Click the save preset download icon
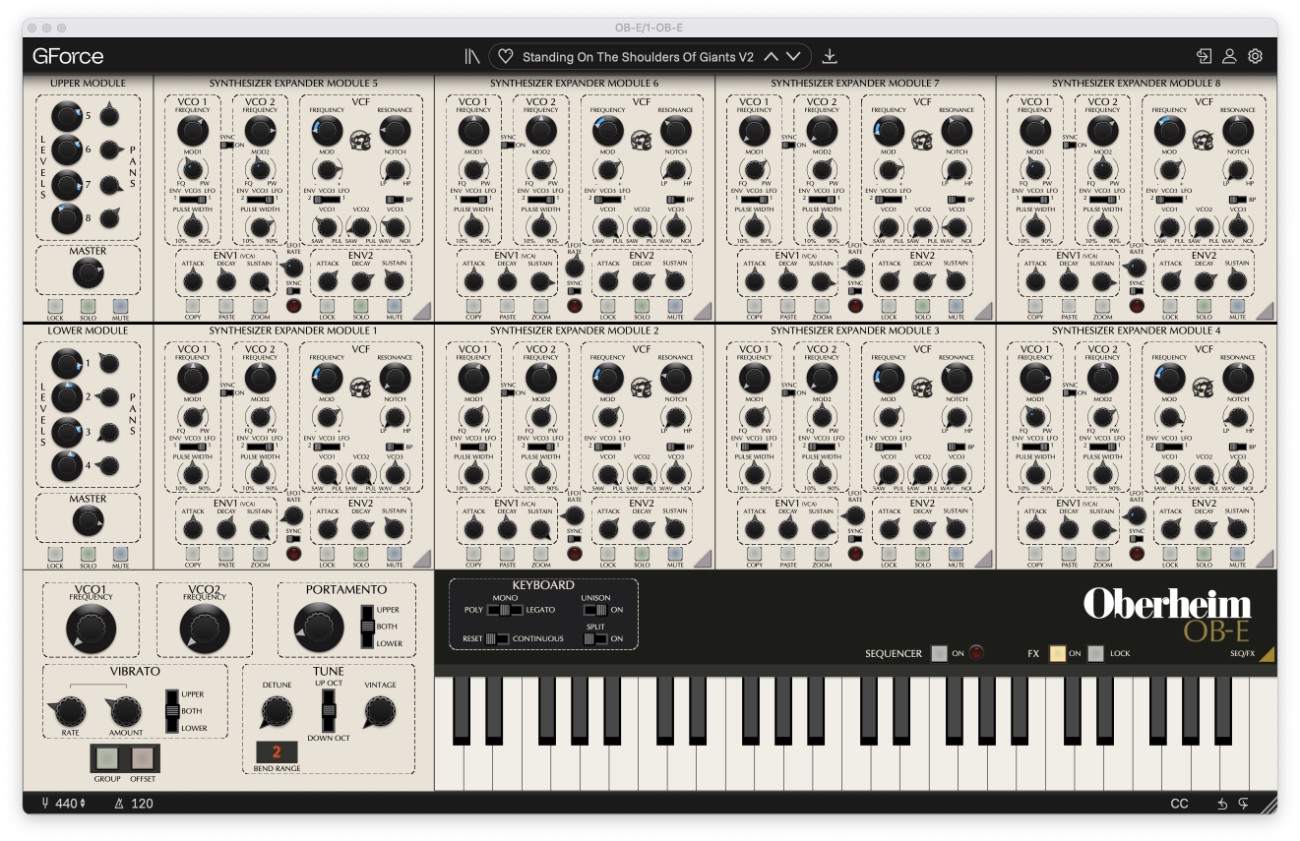This screenshot has width=1300, height=841. pyautogui.click(x=829, y=57)
